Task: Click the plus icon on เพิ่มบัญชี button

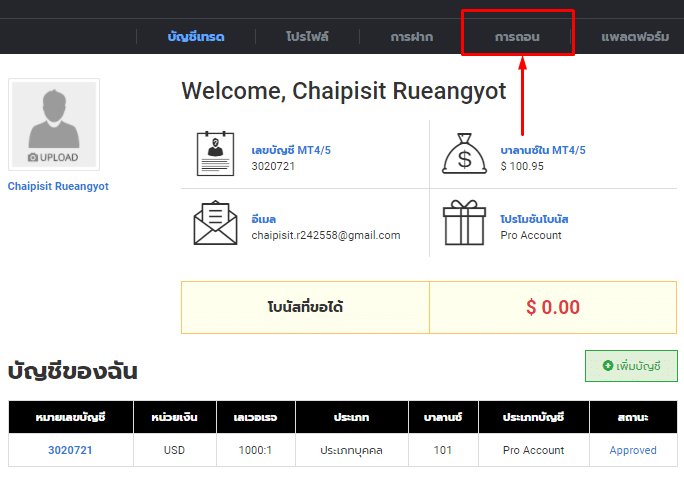Action: click(x=607, y=366)
